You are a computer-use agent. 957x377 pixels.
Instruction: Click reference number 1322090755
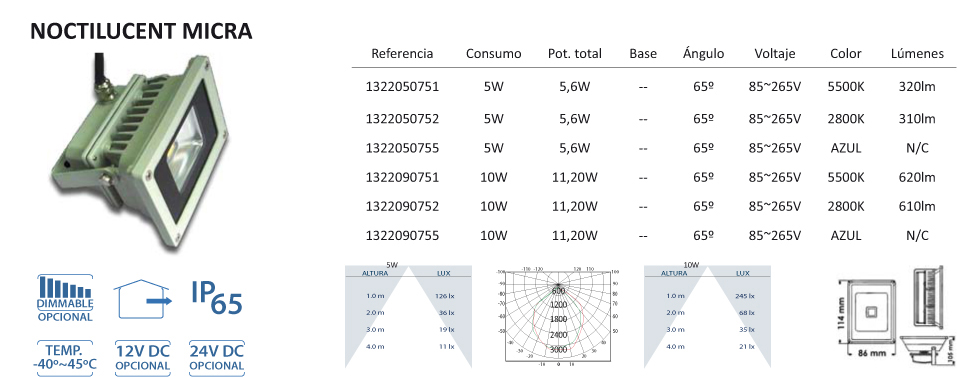pos(402,235)
